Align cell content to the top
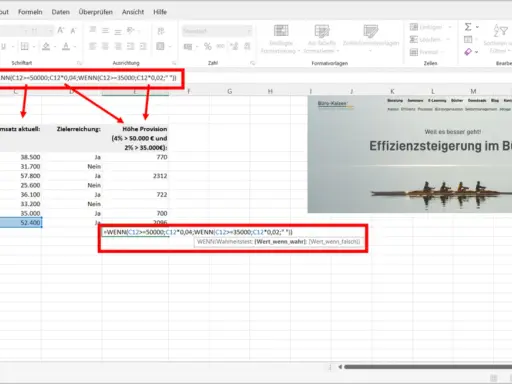The width and height of the screenshot is (512, 384). pos(93,30)
